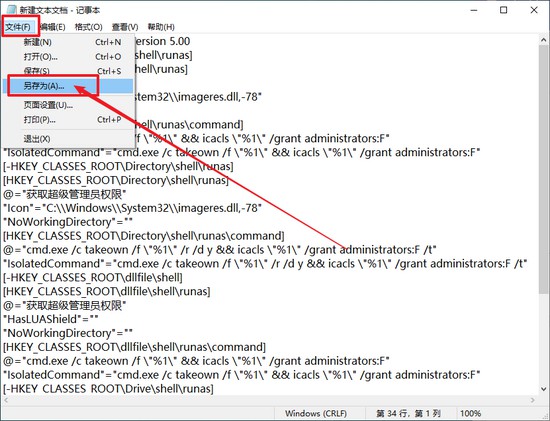The image size is (550, 421).
Task: Open the 格式(O) menu
Action: coord(88,27)
